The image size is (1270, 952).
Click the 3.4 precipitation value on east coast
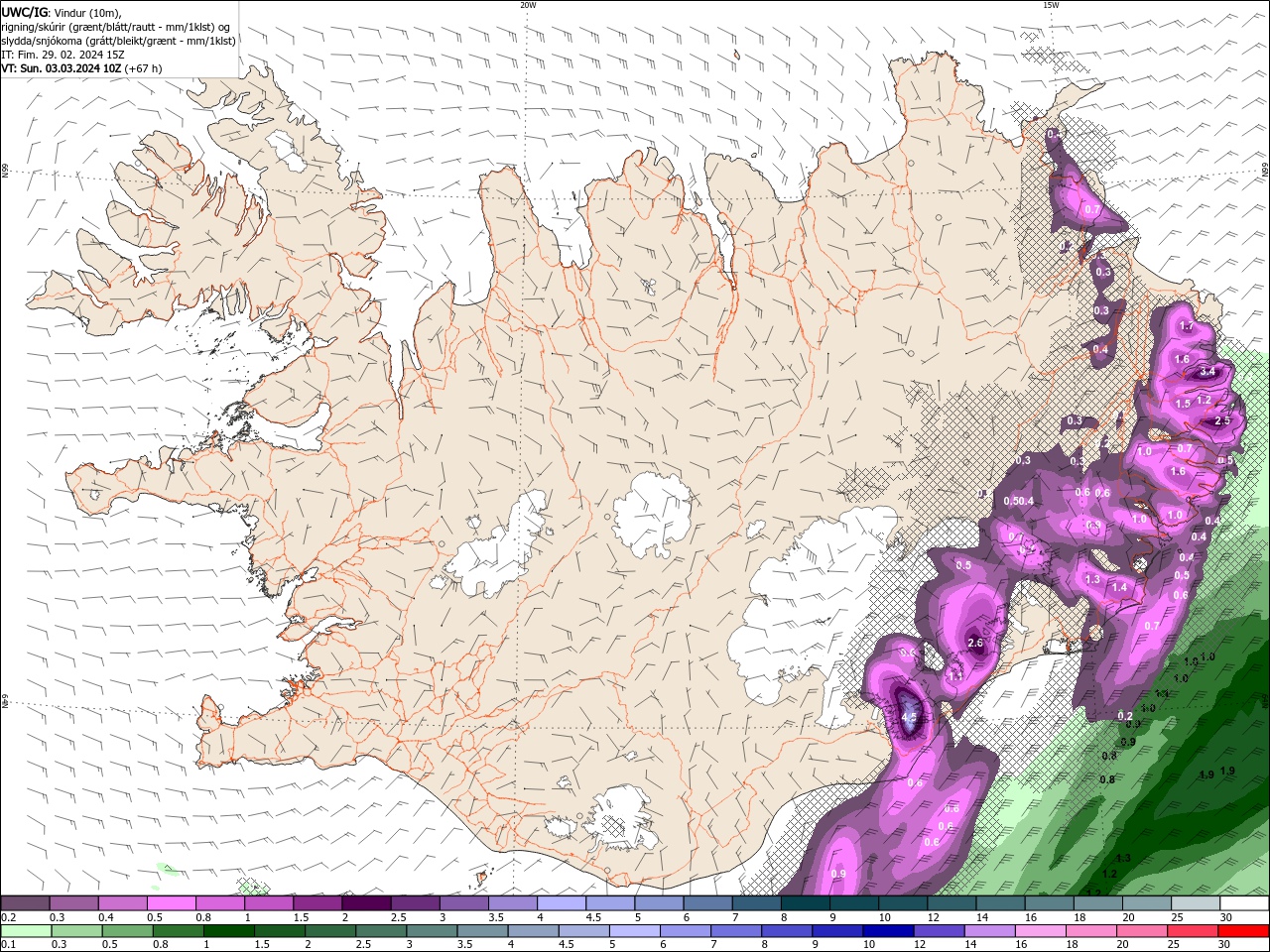1207,371
